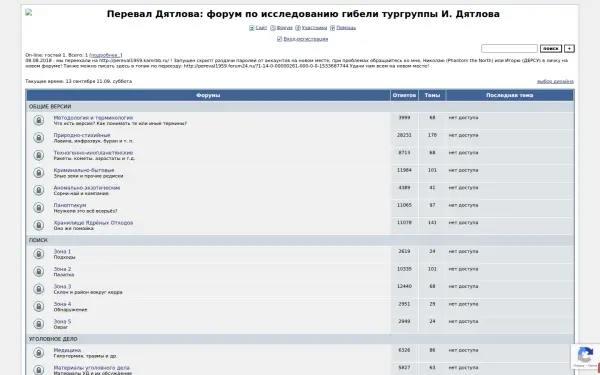Click the lock icon beside Природно-стихийные
This screenshot has width=600, height=375.
[38, 138]
